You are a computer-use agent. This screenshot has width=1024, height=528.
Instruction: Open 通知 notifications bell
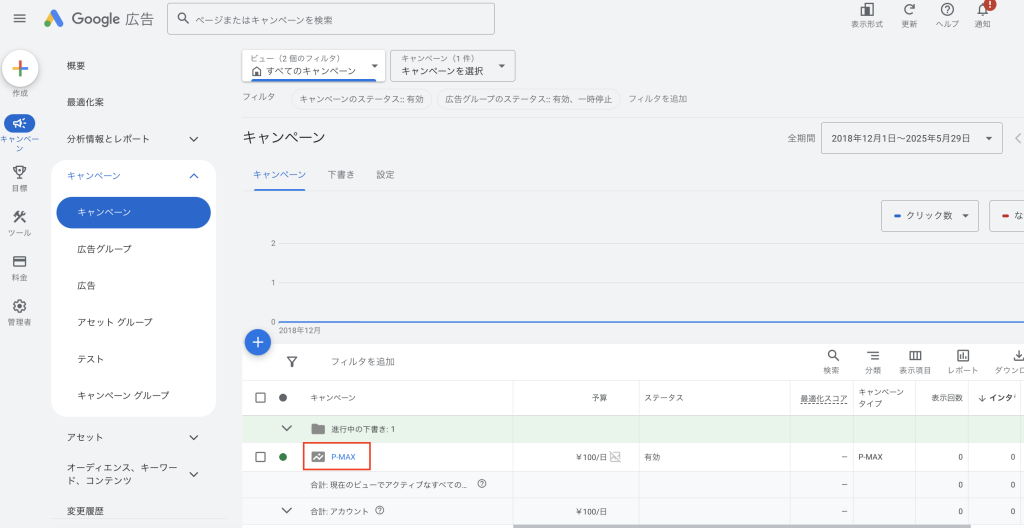pyautogui.click(x=983, y=10)
